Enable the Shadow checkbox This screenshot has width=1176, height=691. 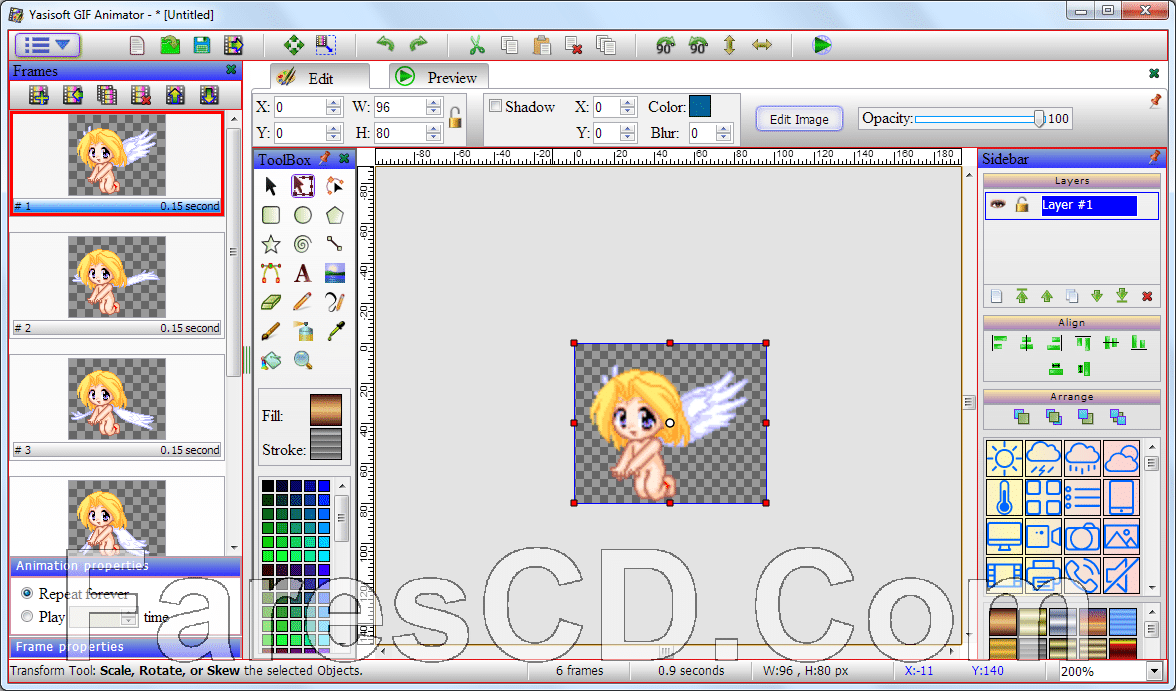(495, 106)
